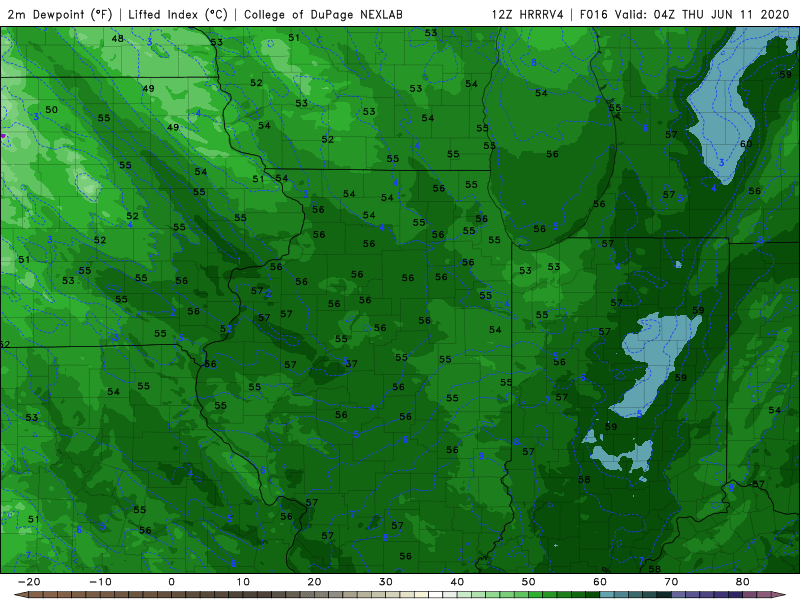The image size is (800, 600).
Task: Click the "30" color scale label
Action: (x=386, y=582)
